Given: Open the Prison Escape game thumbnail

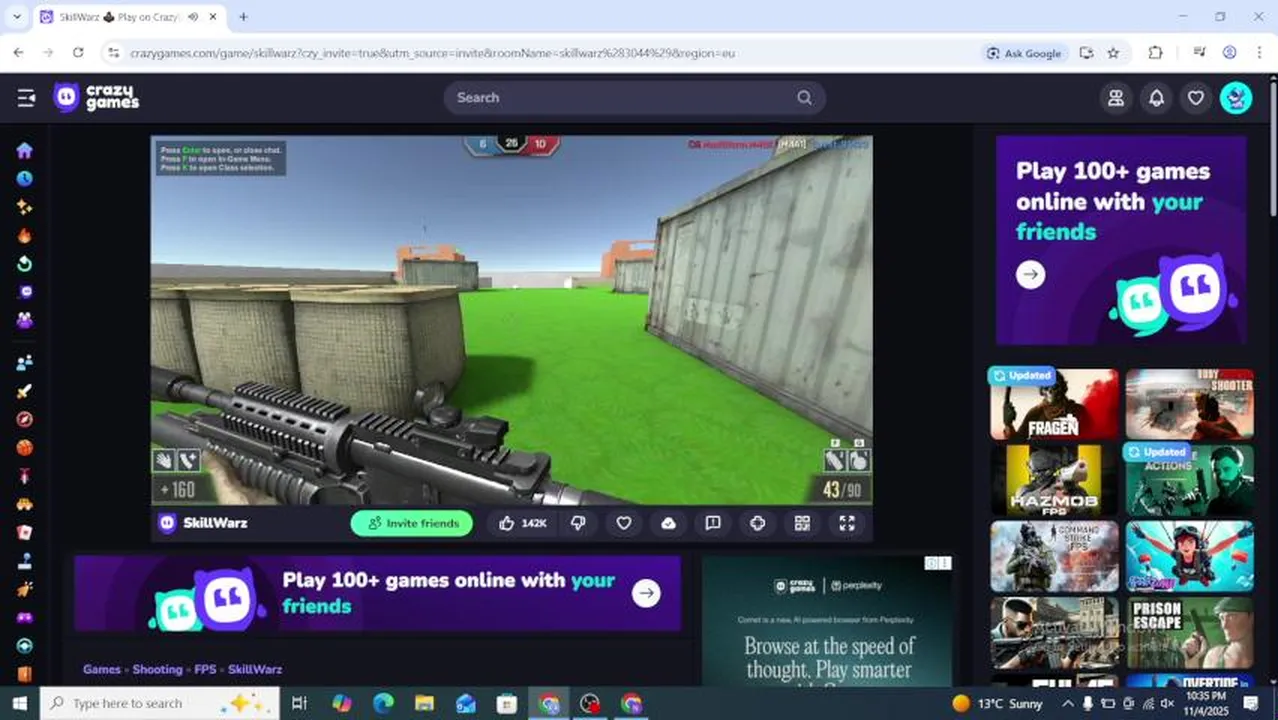Looking at the screenshot, I should pos(1190,632).
